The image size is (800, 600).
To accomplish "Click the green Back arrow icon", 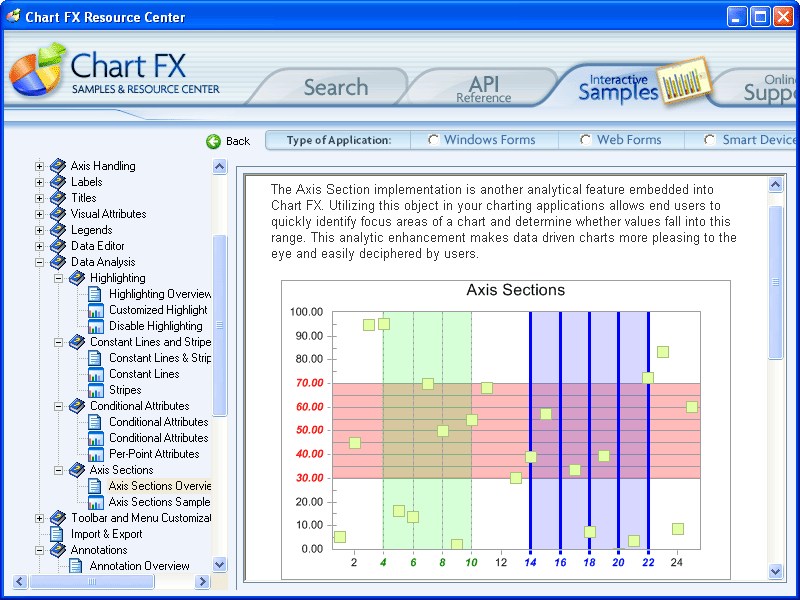I will 213,141.
